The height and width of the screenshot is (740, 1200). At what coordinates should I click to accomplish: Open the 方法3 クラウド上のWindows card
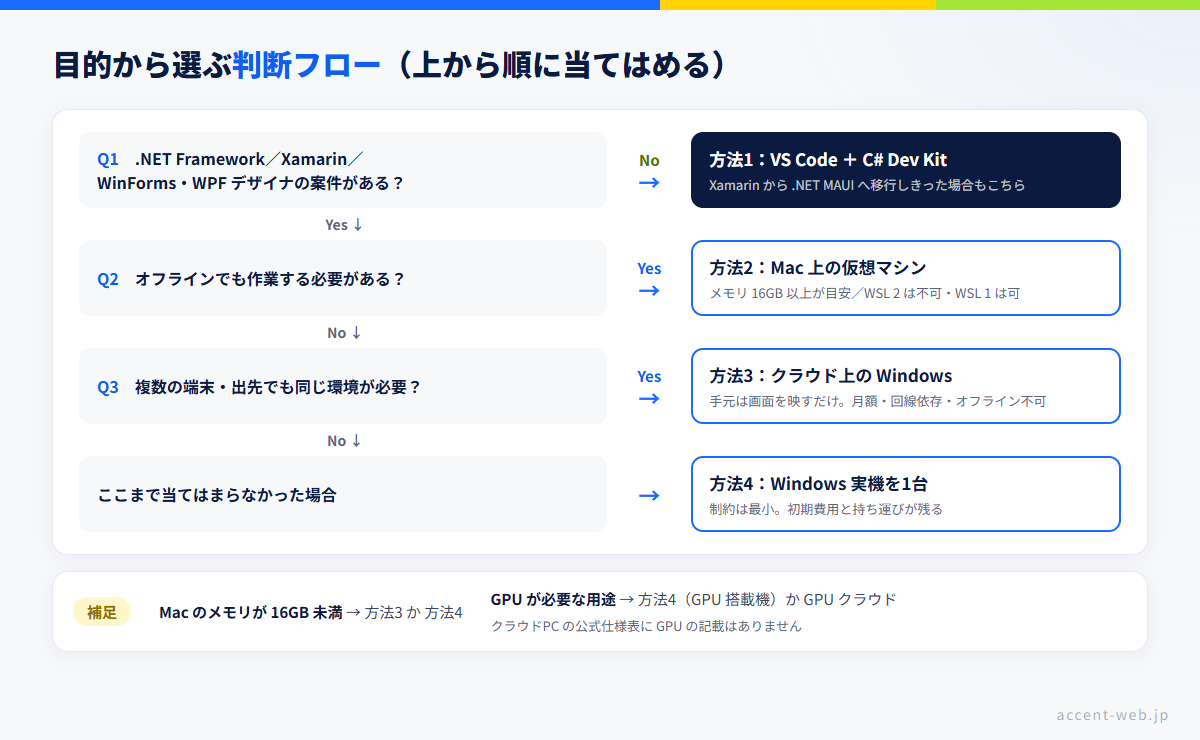coord(906,386)
